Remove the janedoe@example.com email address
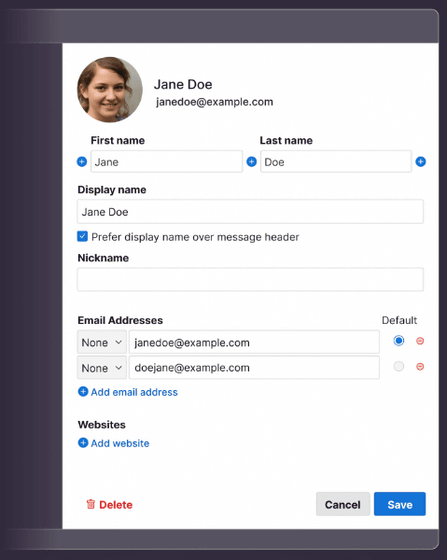447x560 pixels. point(420,341)
